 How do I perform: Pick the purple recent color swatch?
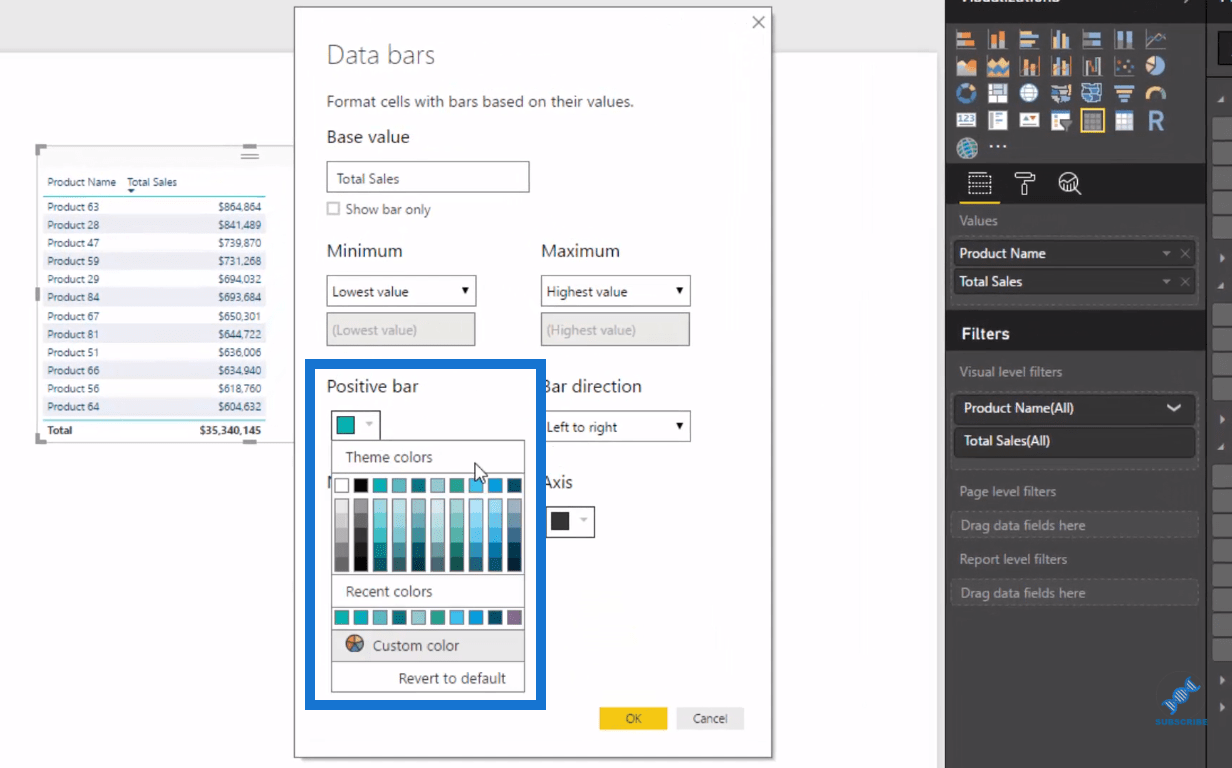(x=515, y=617)
